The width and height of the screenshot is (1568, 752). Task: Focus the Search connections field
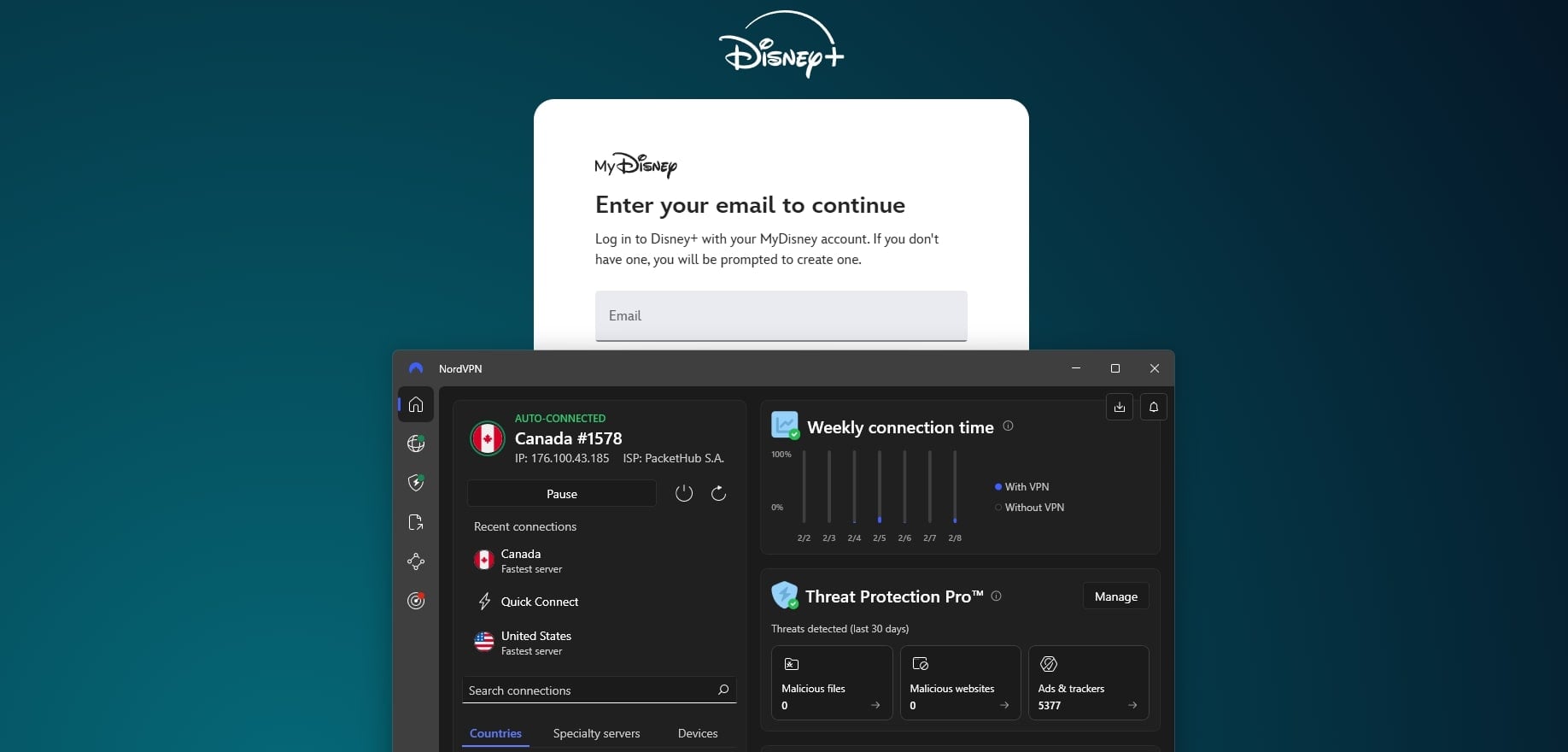coord(600,690)
